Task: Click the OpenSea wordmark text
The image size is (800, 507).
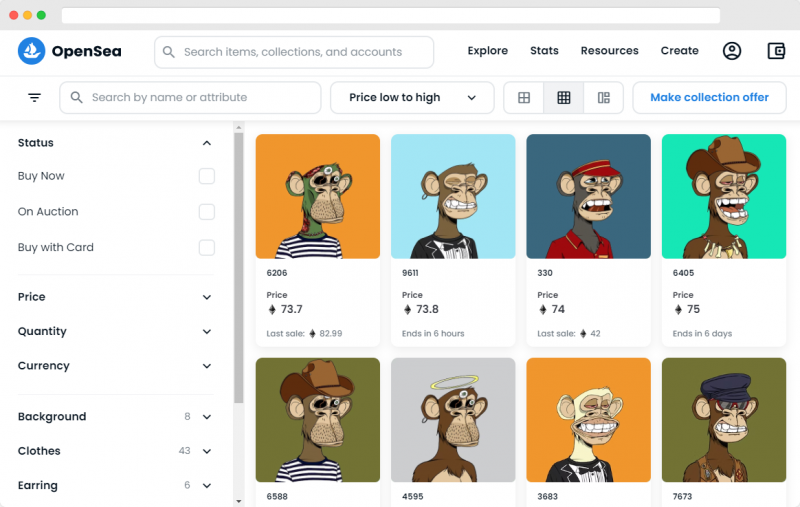Action: (87, 51)
